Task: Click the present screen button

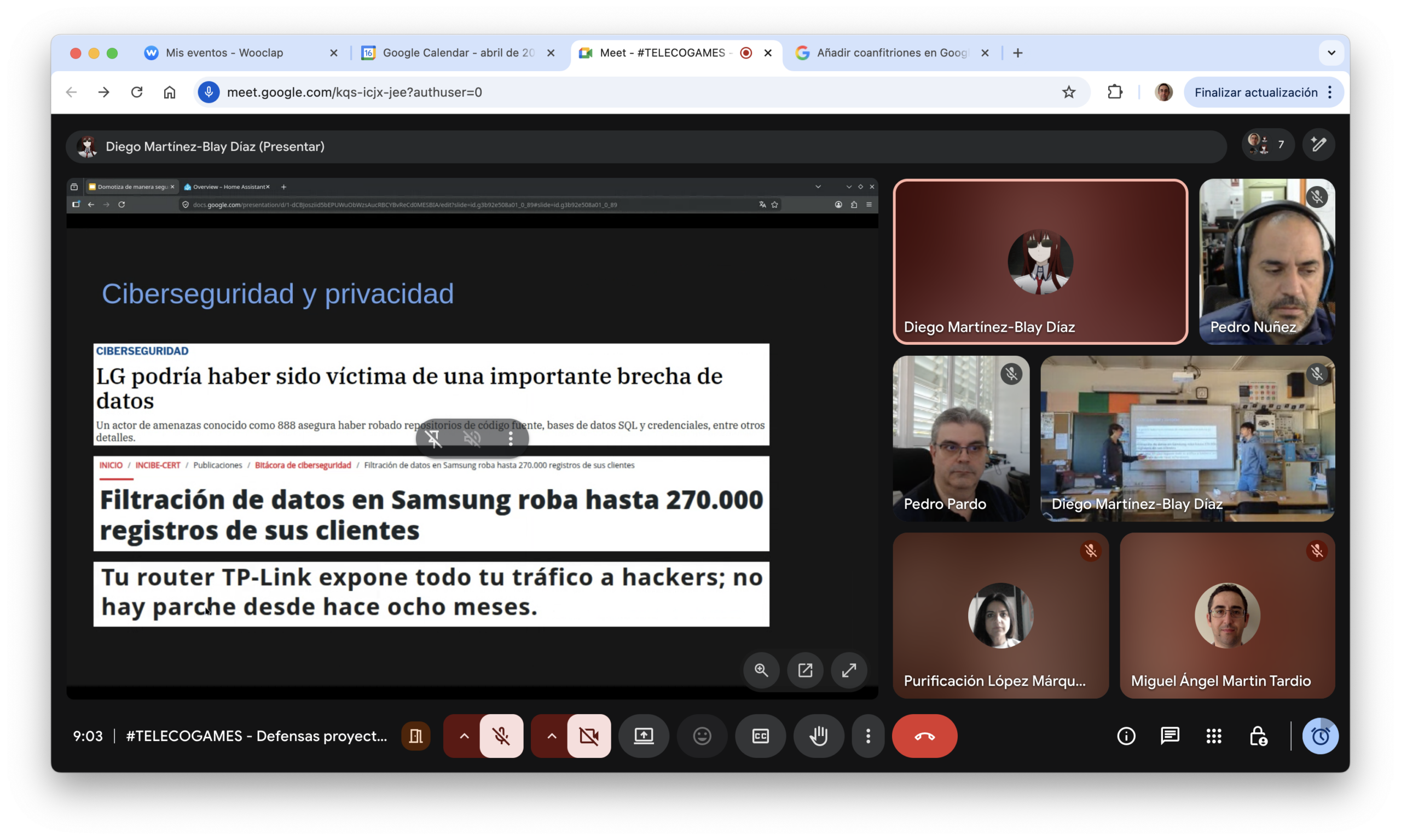Action: tap(644, 736)
